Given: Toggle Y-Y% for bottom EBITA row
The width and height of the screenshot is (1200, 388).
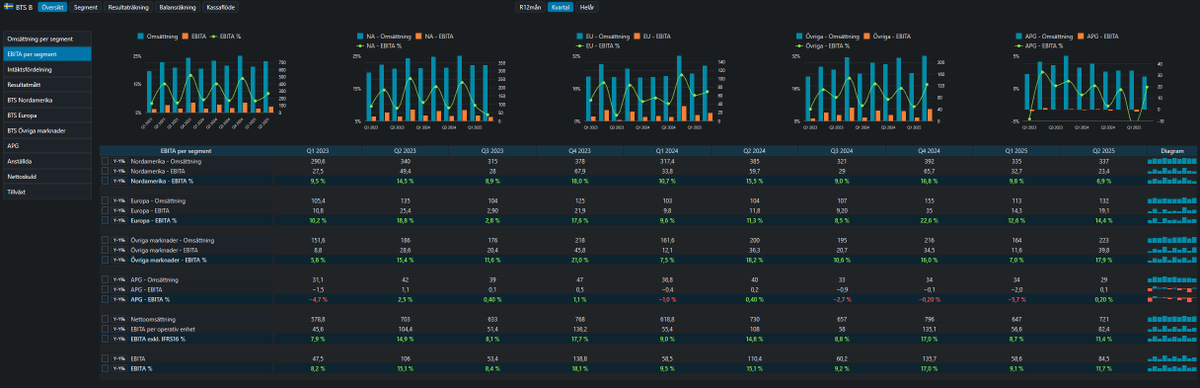Looking at the screenshot, I should (119, 358).
